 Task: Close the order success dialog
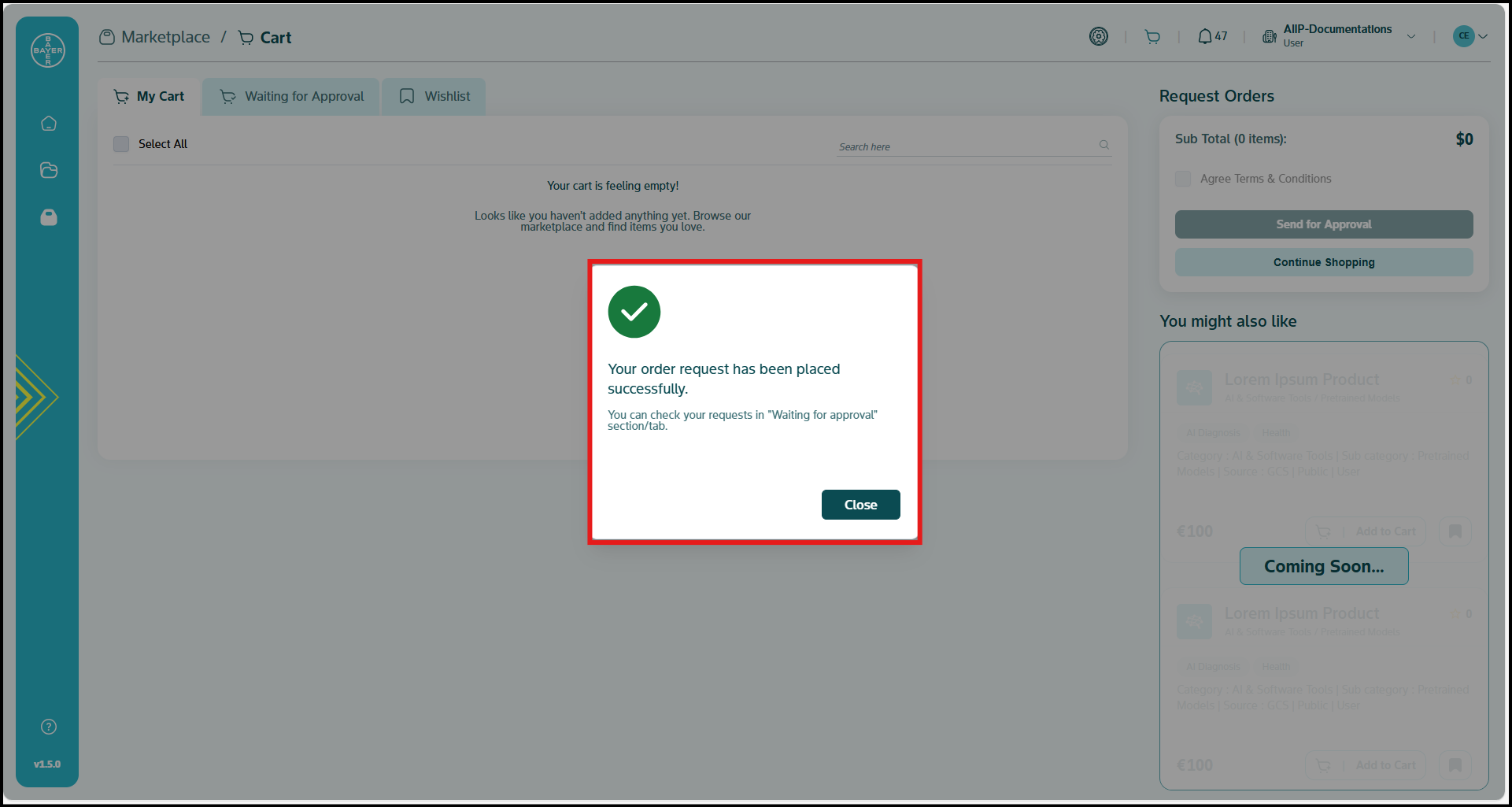[860, 505]
